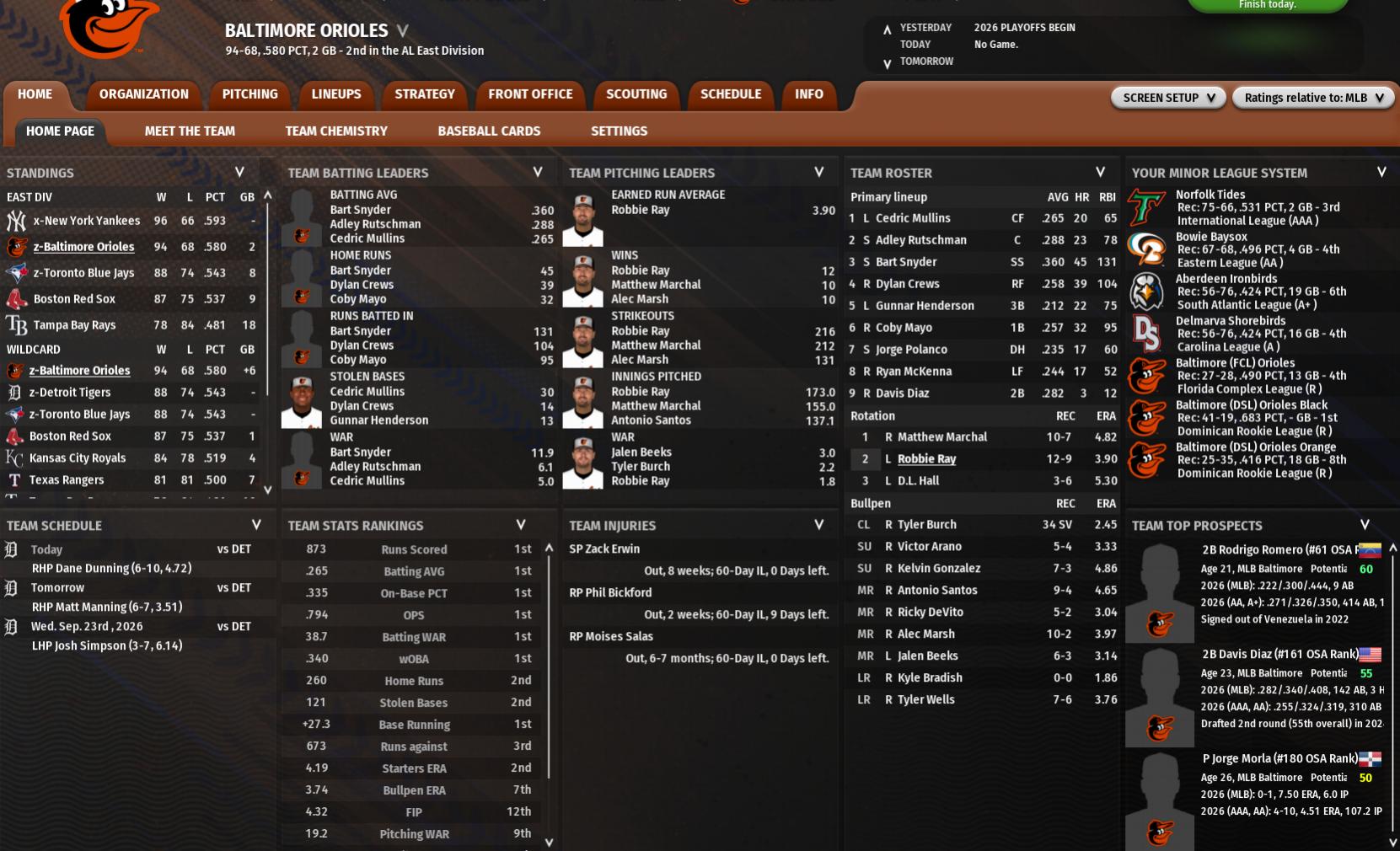Click the Detroit logo beside Wed. Sep. 23rd game

coord(12,627)
